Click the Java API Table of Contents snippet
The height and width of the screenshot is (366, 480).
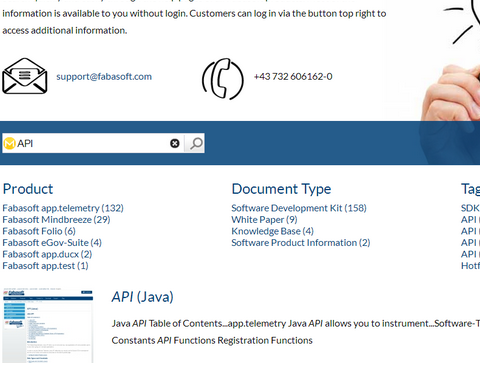click(296, 332)
